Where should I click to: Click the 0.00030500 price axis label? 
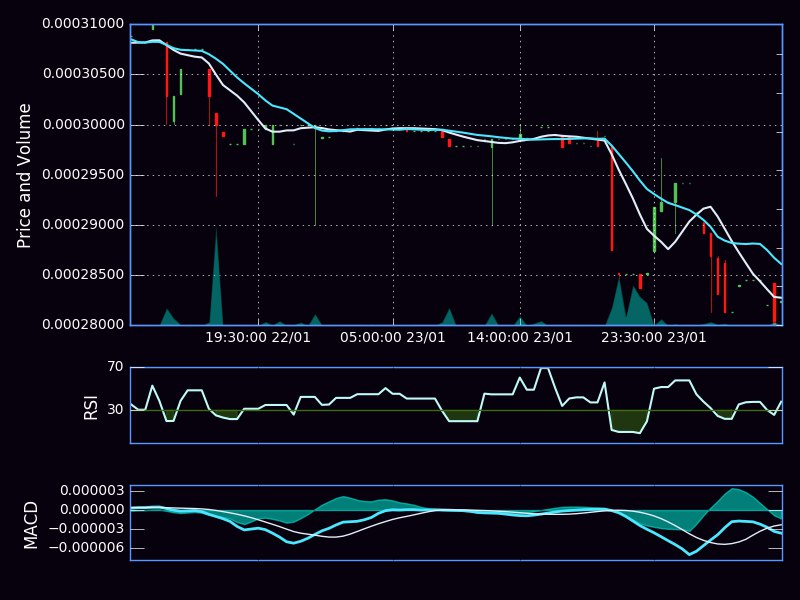click(84, 74)
